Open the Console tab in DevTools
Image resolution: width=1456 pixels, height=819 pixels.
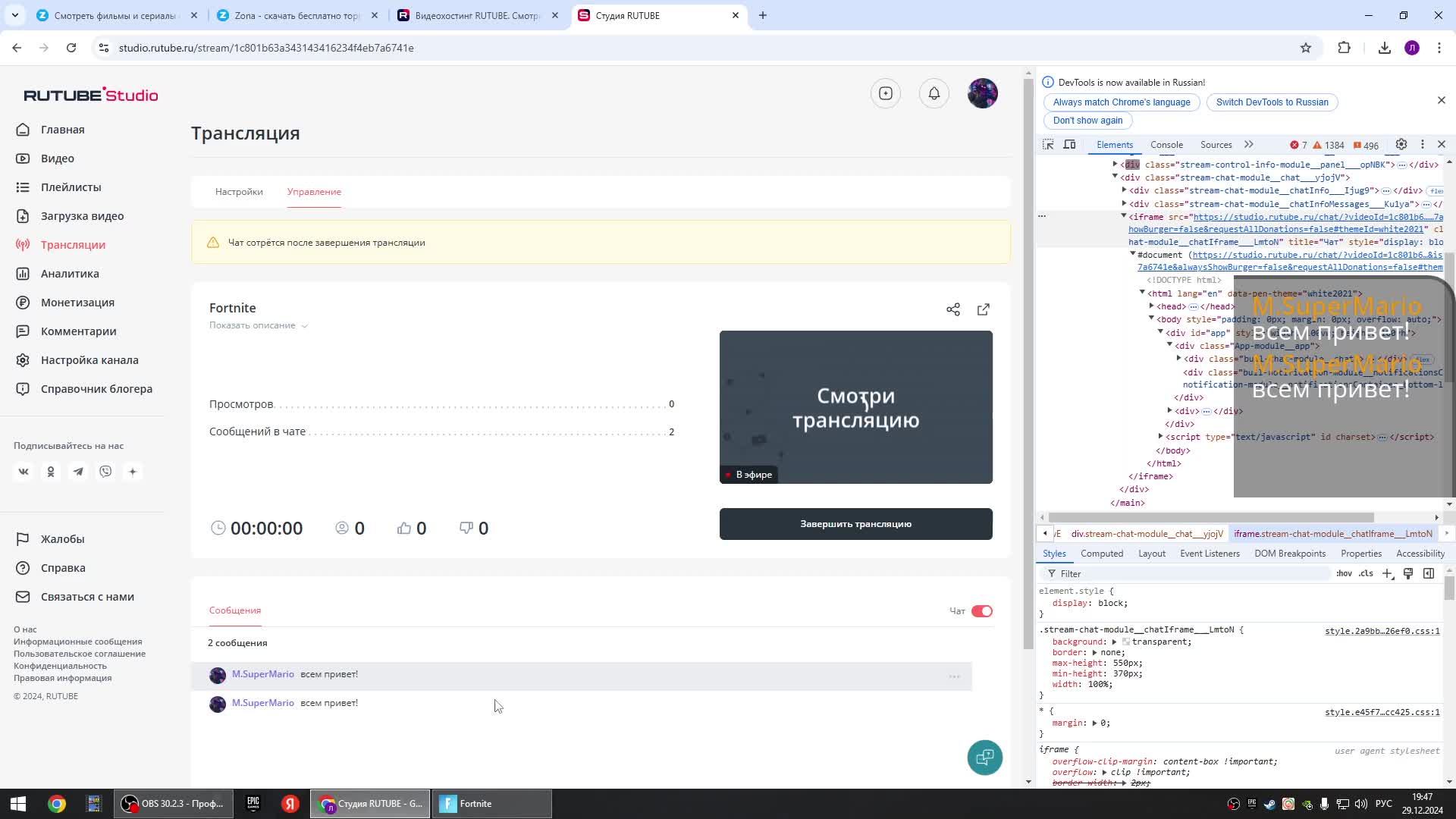click(x=1166, y=145)
